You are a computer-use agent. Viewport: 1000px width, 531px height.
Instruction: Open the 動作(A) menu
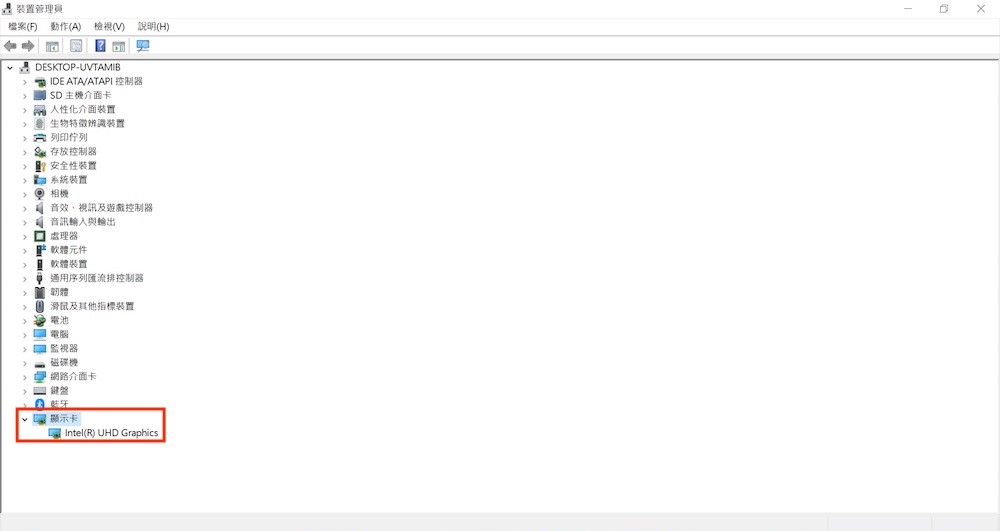[x=66, y=26]
